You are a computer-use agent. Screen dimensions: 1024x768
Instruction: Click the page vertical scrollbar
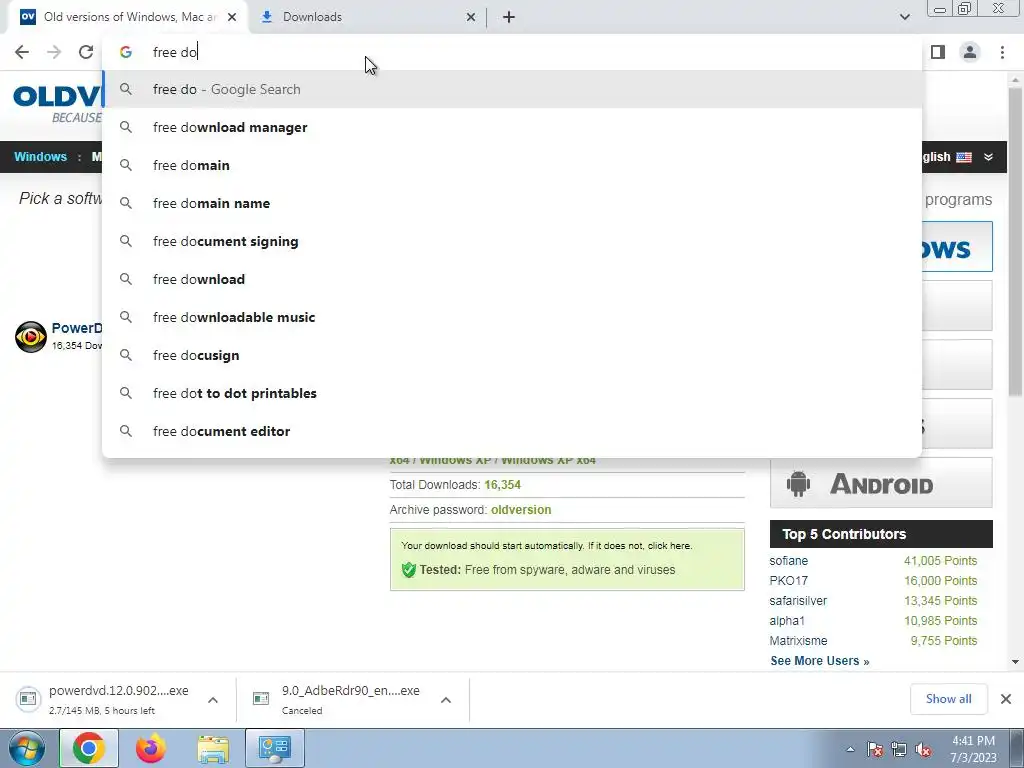tap(1015, 240)
